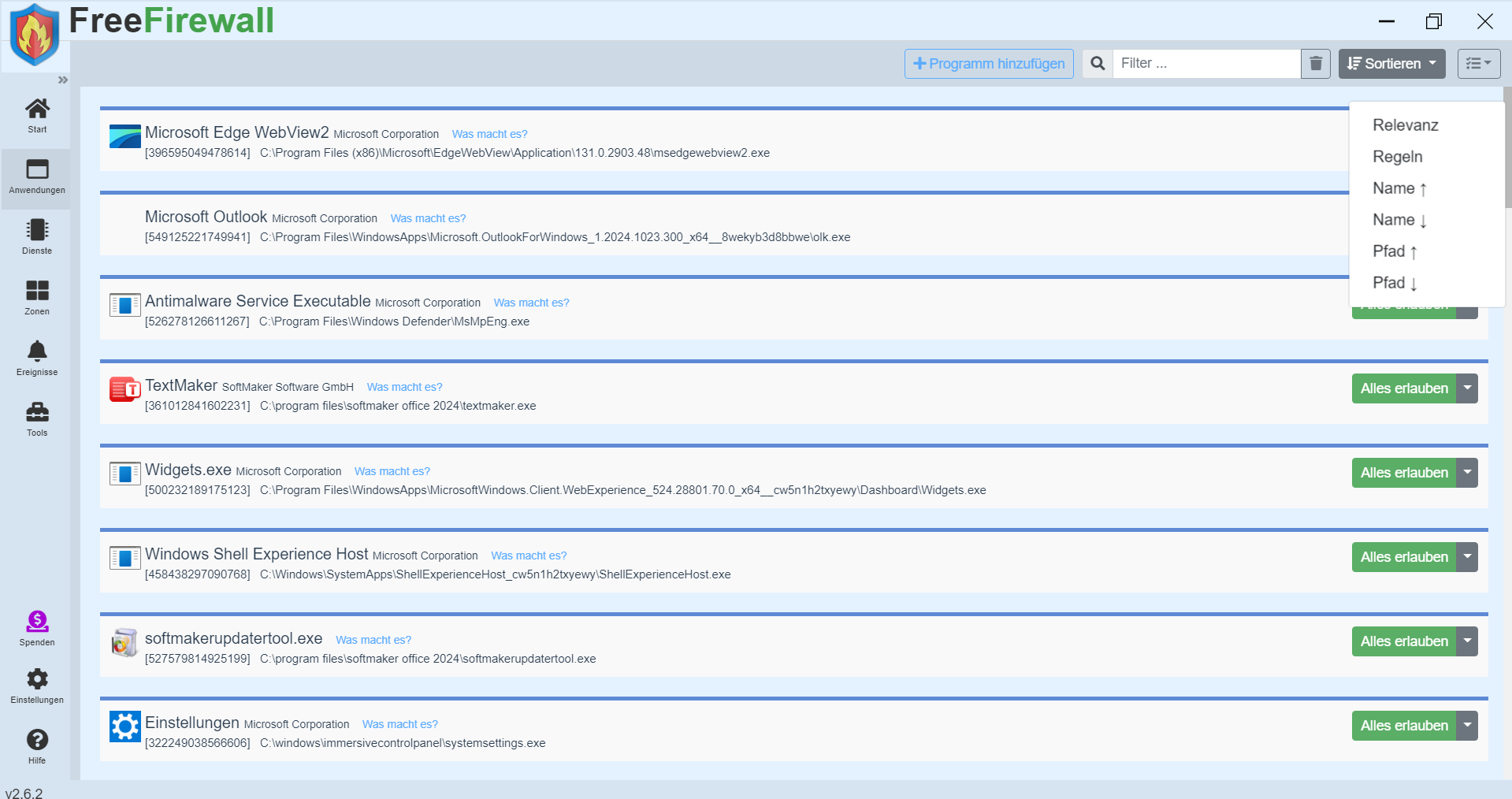Click the softmakerupdatertool.exe icon
The width and height of the screenshot is (1512, 799).
tap(125, 642)
